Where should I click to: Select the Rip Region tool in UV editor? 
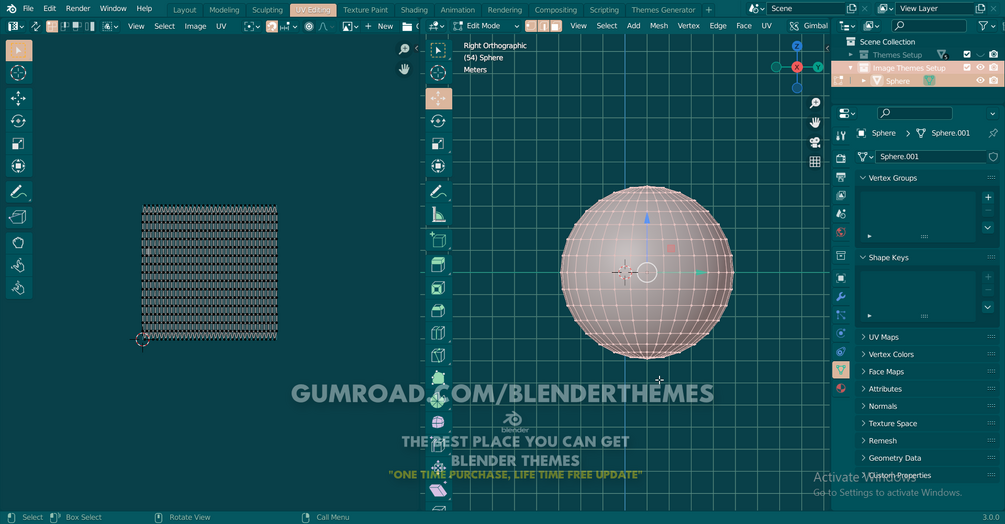19,217
